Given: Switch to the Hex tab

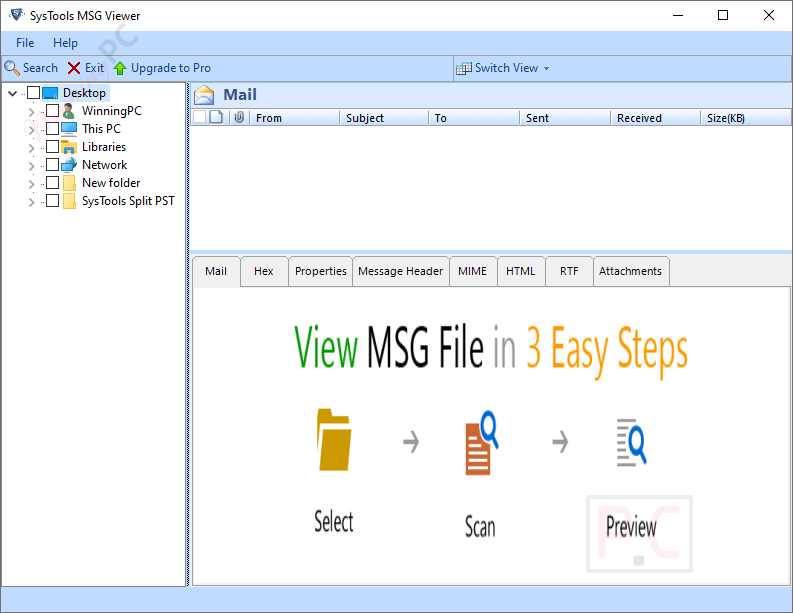Looking at the screenshot, I should click(263, 272).
